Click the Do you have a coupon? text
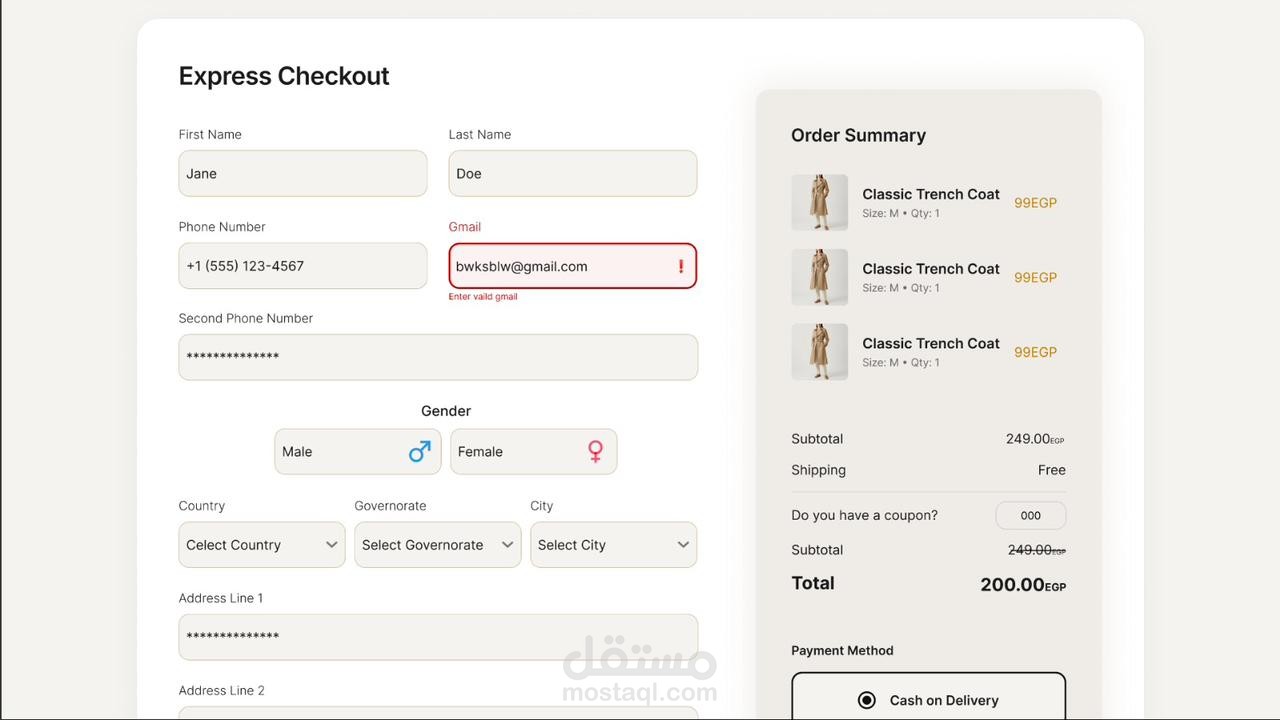 tap(864, 516)
